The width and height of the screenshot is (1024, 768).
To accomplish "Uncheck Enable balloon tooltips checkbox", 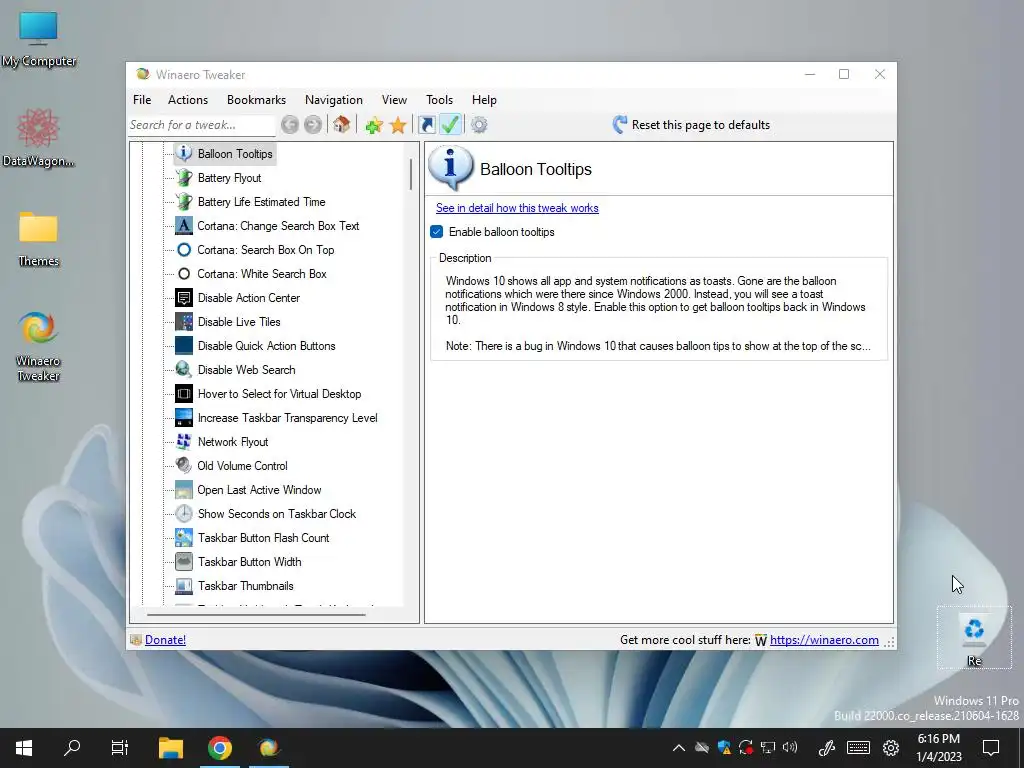I will coord(437,232).
